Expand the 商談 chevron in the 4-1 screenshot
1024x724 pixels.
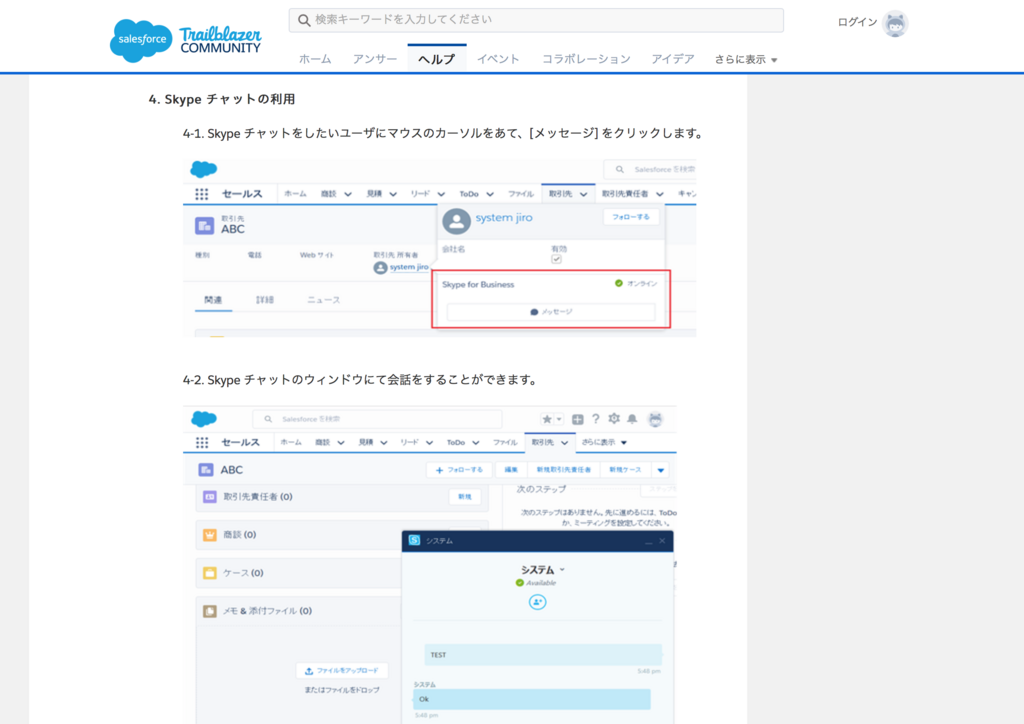[x=348, y=194]
